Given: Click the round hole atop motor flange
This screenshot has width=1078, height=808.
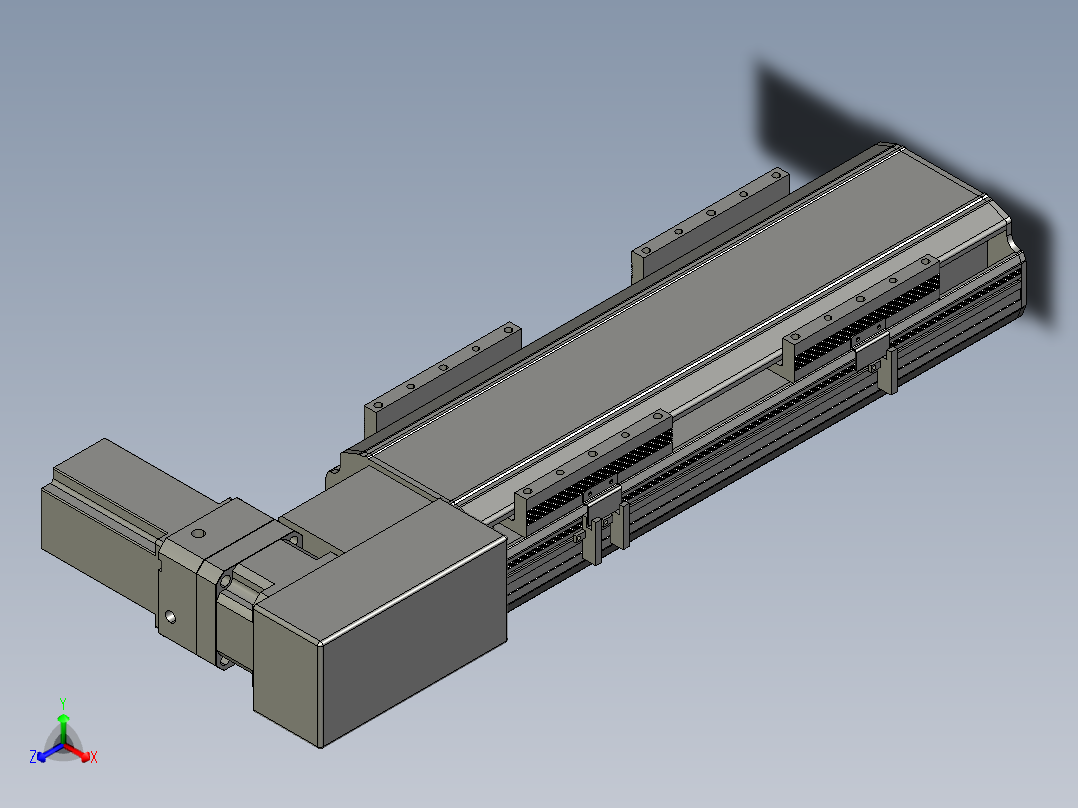Looking at the screenshot, I should click(x=198, y=533).
